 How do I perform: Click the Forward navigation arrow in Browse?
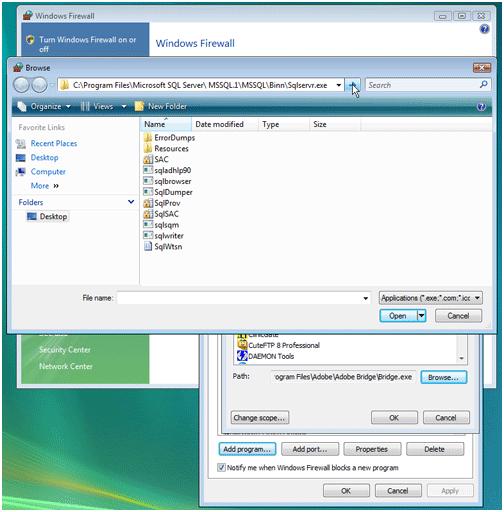point(40,85)
